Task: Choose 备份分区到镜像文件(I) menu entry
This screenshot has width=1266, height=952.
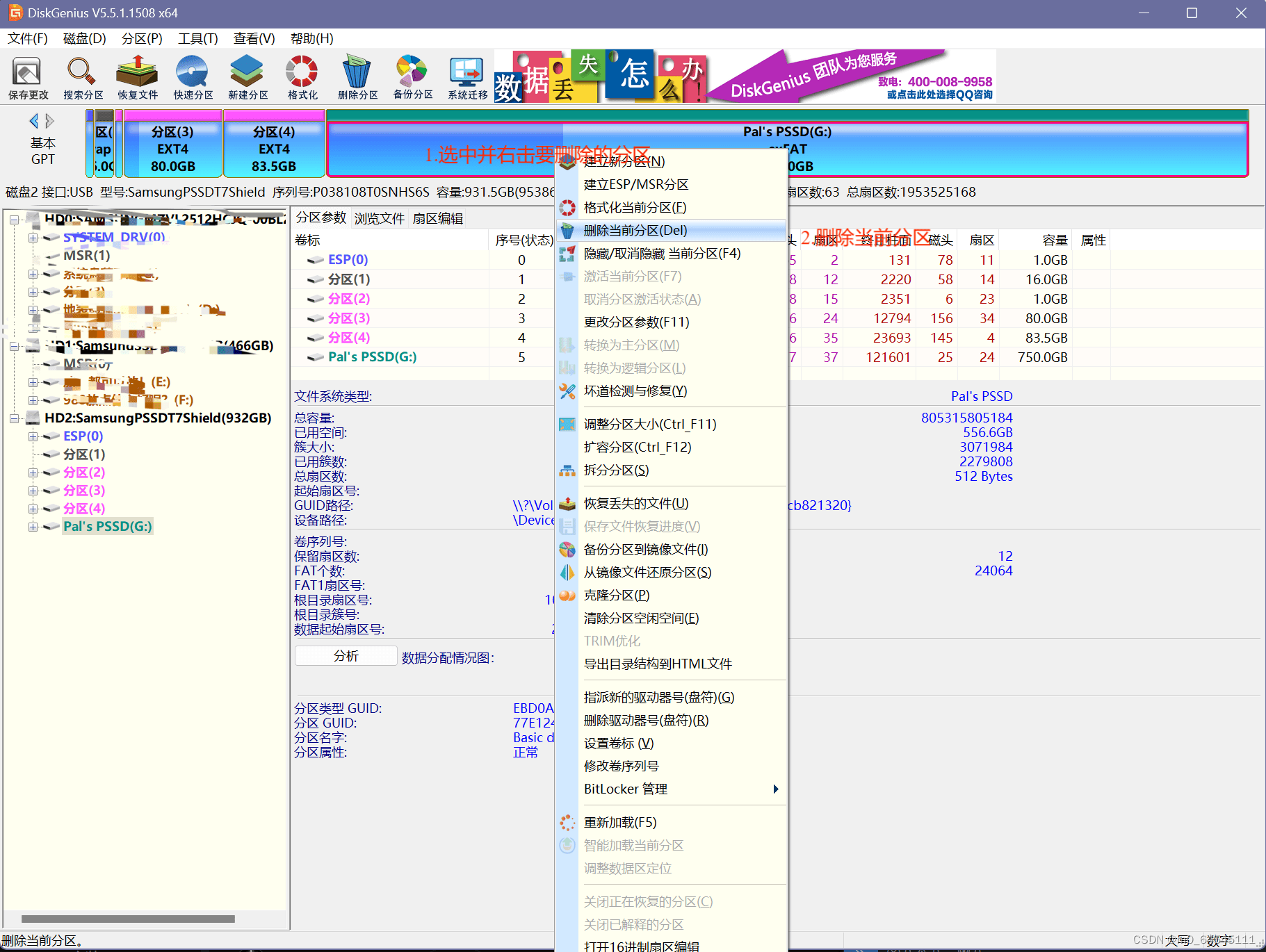Action: coord(672,549)
